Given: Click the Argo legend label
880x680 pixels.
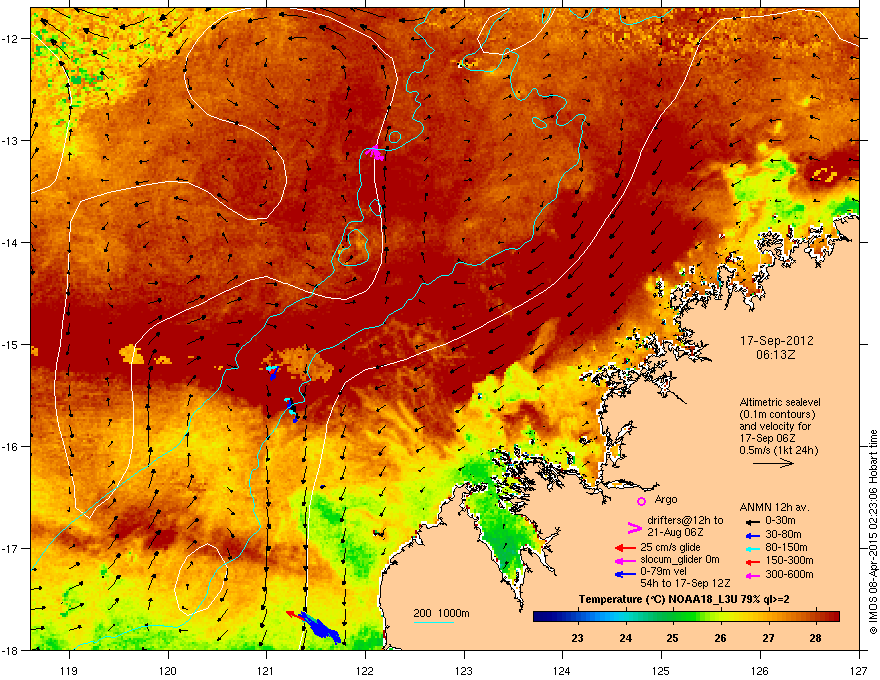Looking at the screenshot, I should pyautogui.click(x=666, y=499).
